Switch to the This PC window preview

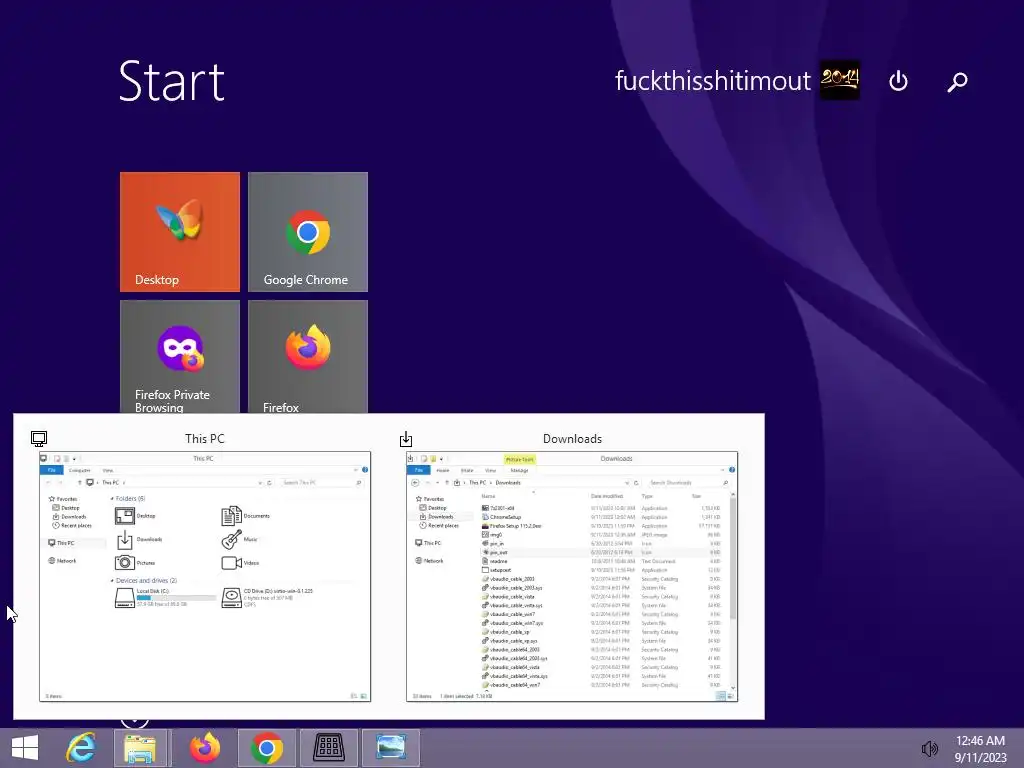205,576
